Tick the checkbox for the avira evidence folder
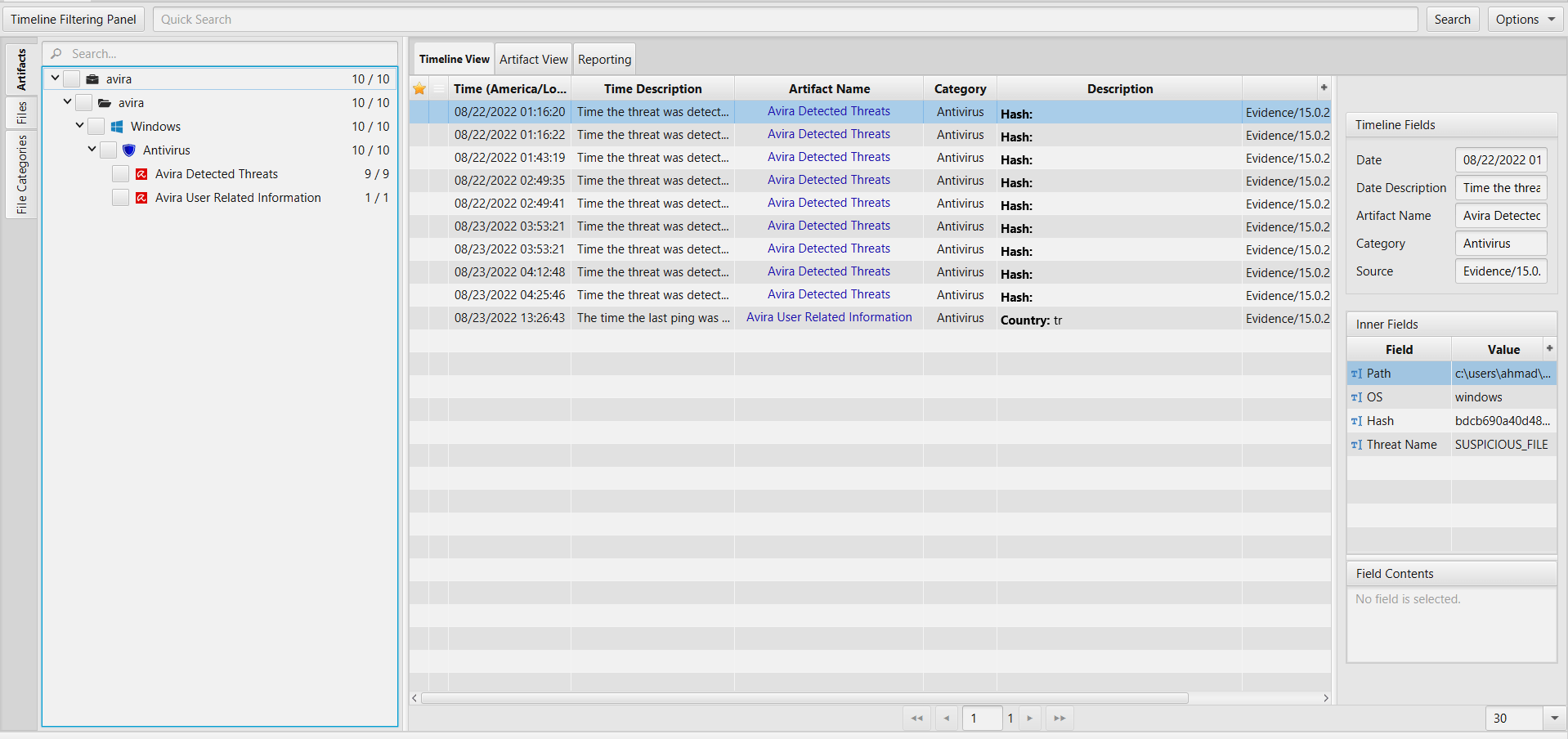 pos(84,103)
